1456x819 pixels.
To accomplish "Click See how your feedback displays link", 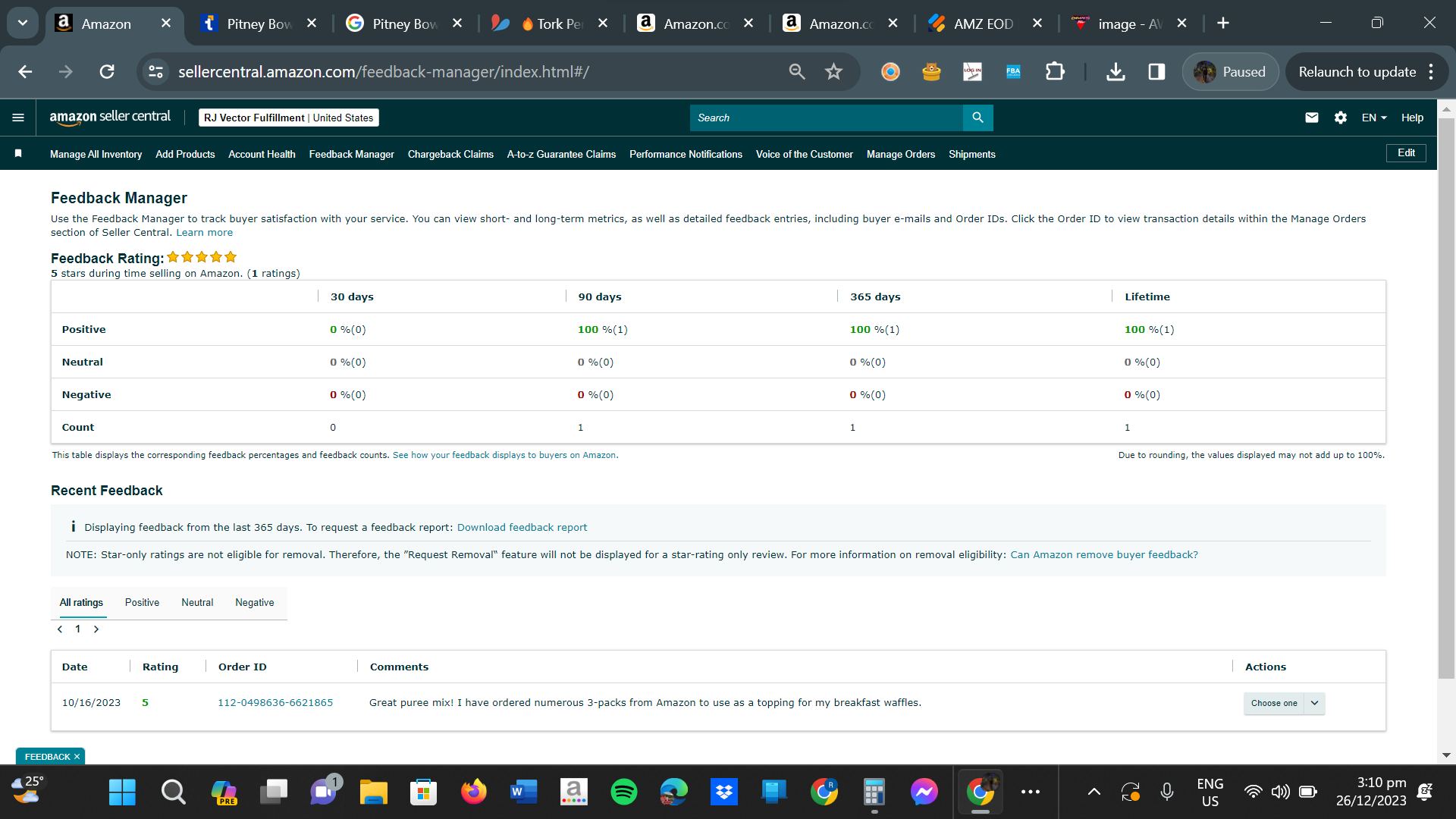I will tap(505, 455).
